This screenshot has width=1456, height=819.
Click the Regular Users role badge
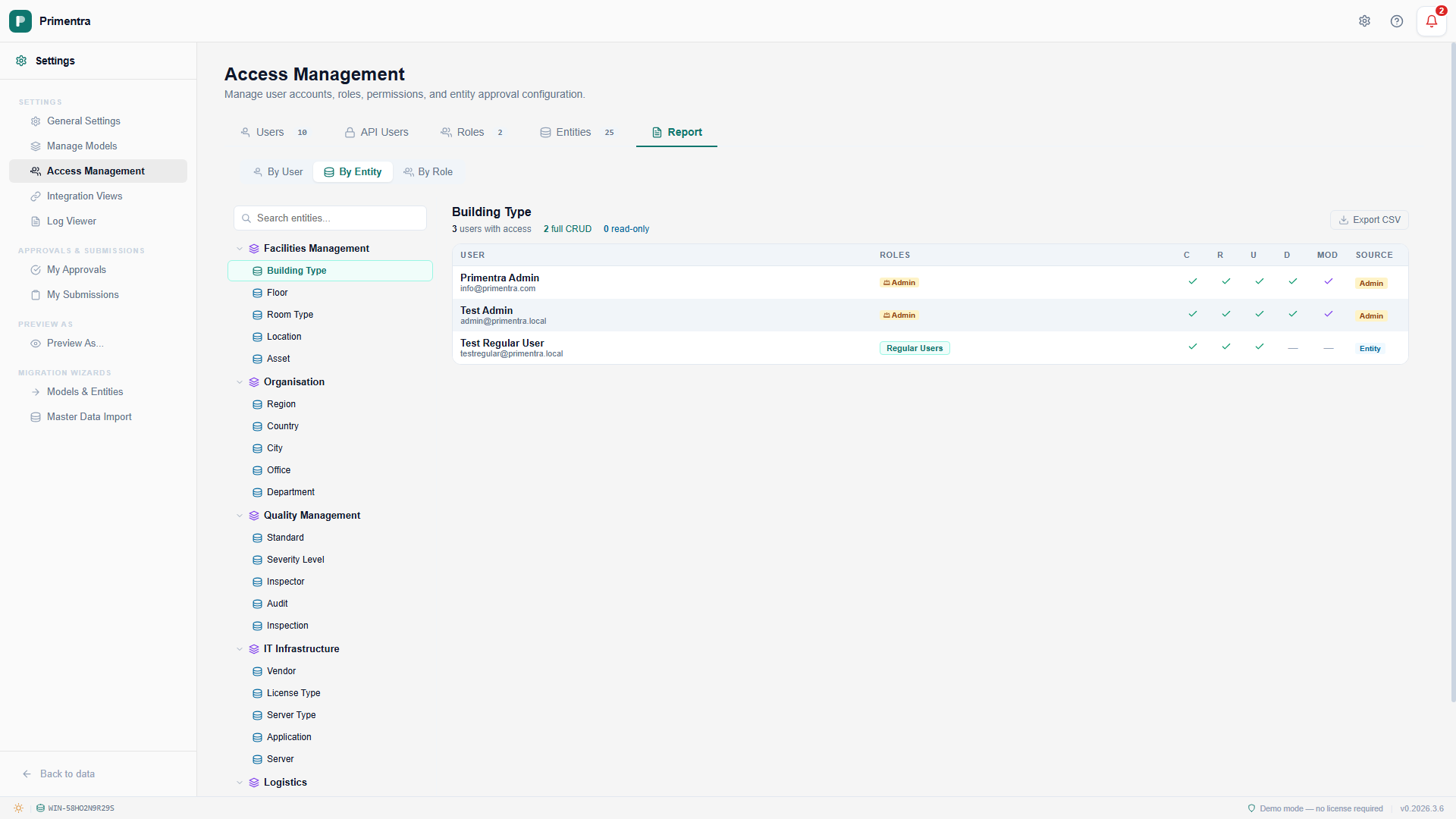[x=915, y=348]
